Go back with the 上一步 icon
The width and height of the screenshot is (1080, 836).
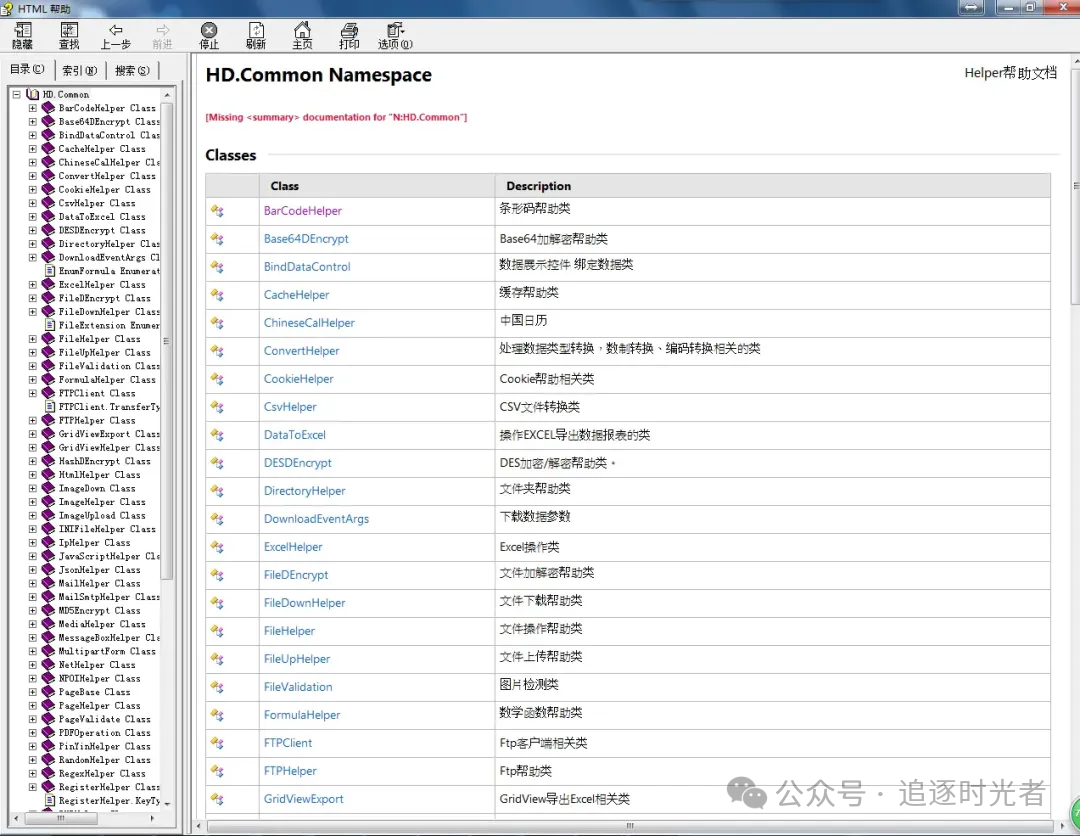[x=116, y=35]
